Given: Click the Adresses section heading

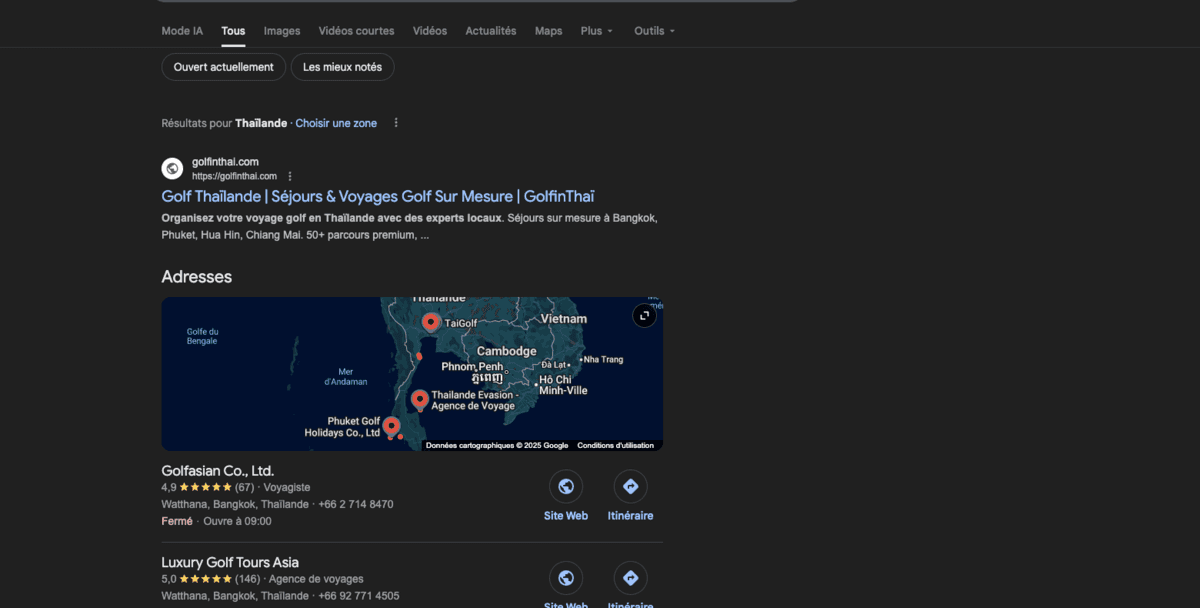Looking at the screenshot, I should click(x=197, y=277).
